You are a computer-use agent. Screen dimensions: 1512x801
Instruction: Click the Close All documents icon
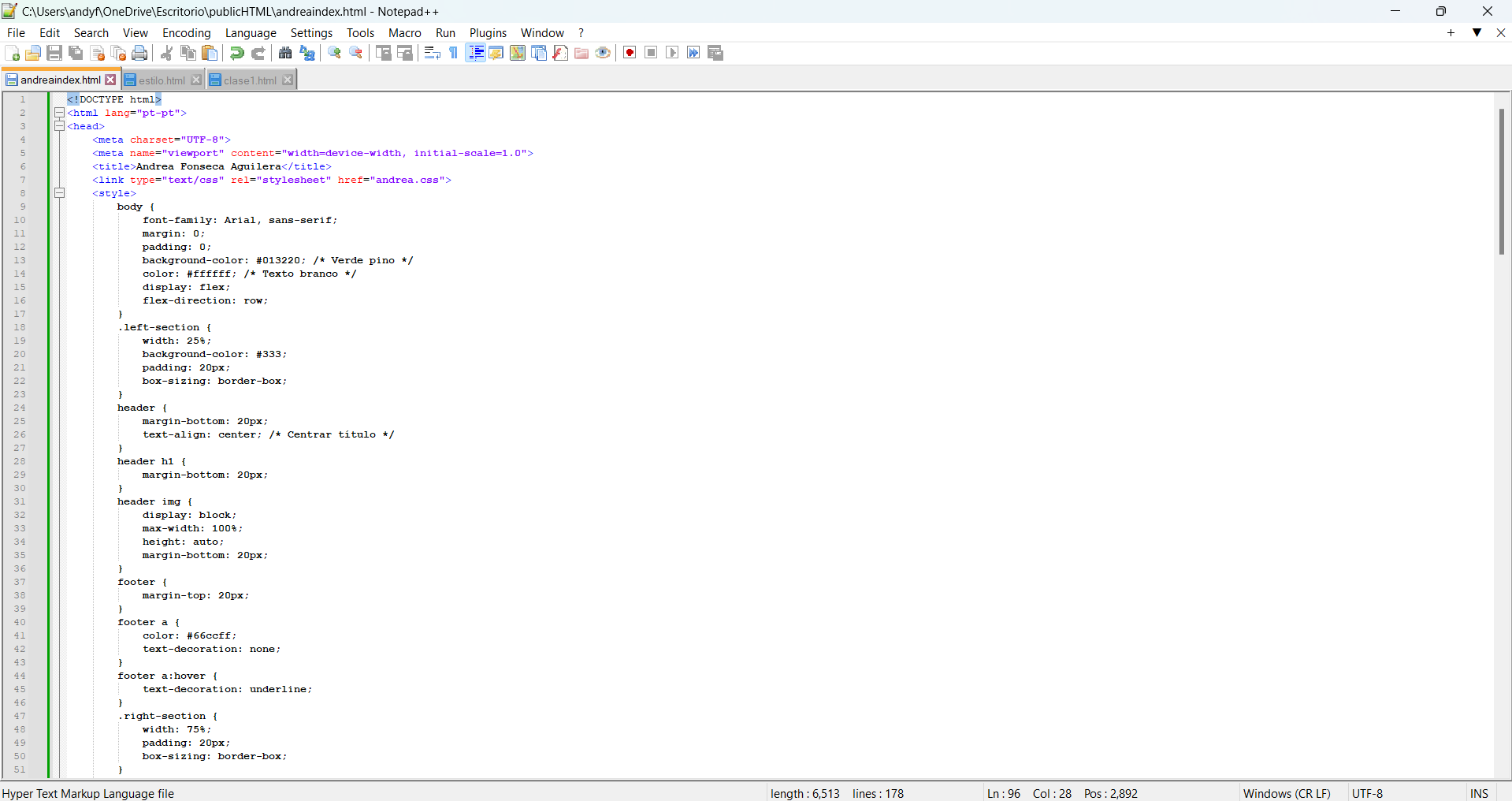[119, 53]
